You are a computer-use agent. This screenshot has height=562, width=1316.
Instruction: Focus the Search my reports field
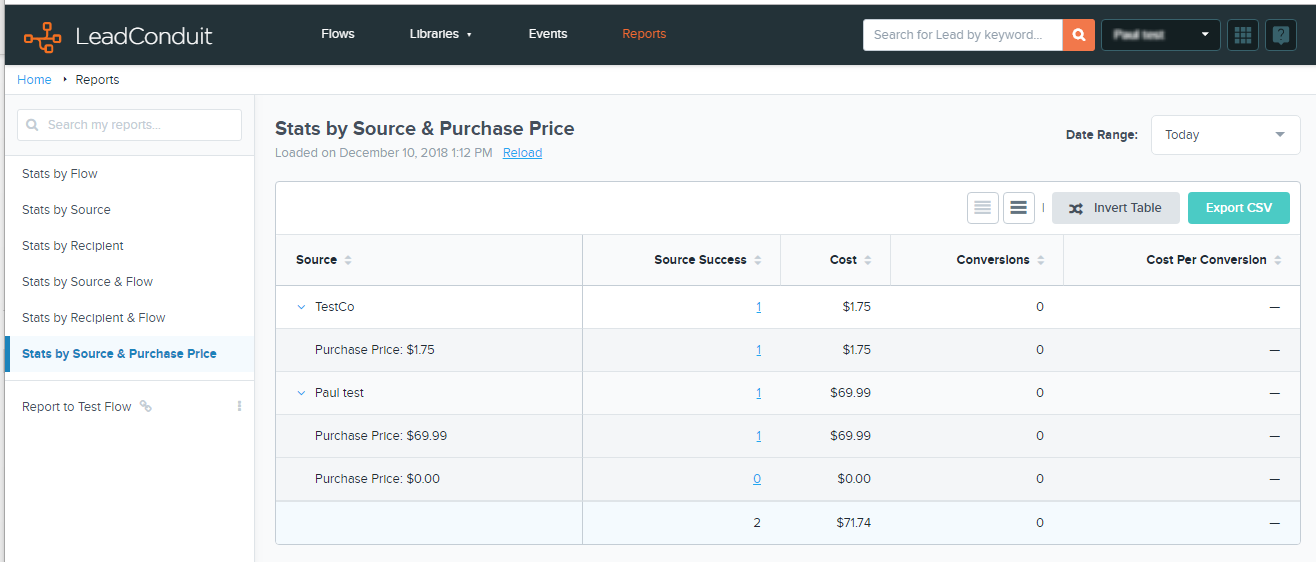coord(130,125)
